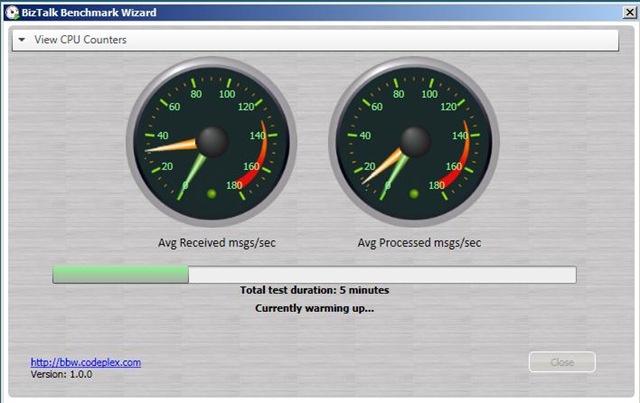The image size is (640, 403).
Task: Close the BizTalk Benchmark Wizard window
Action: (x=630, y=12)
